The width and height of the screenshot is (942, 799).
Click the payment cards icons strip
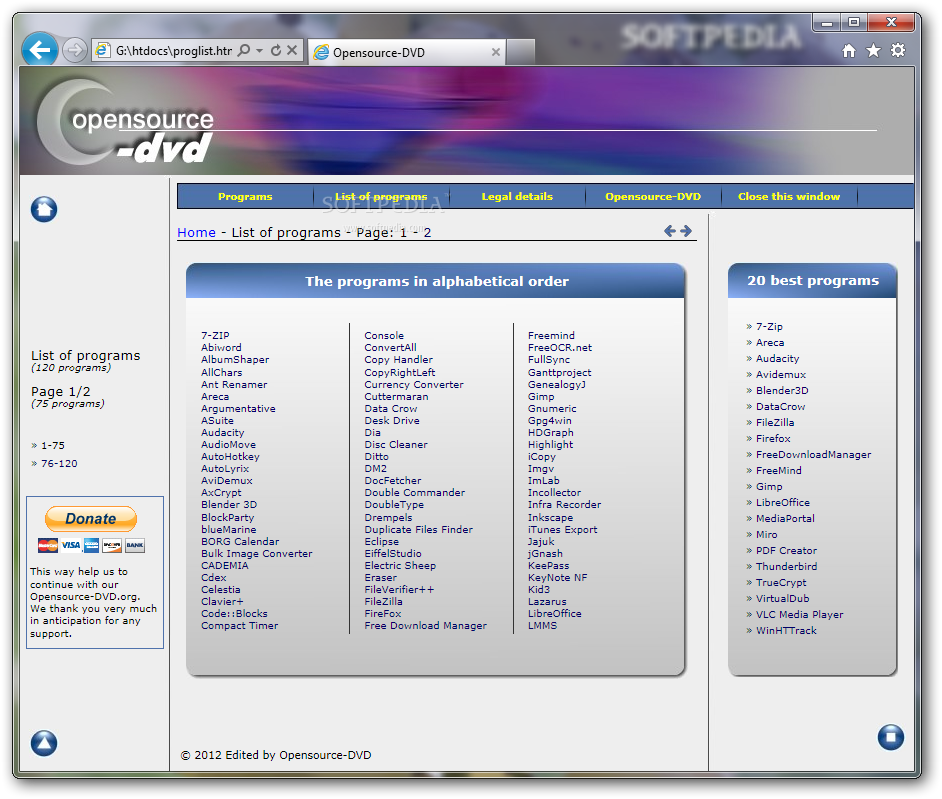click(91, 545)
